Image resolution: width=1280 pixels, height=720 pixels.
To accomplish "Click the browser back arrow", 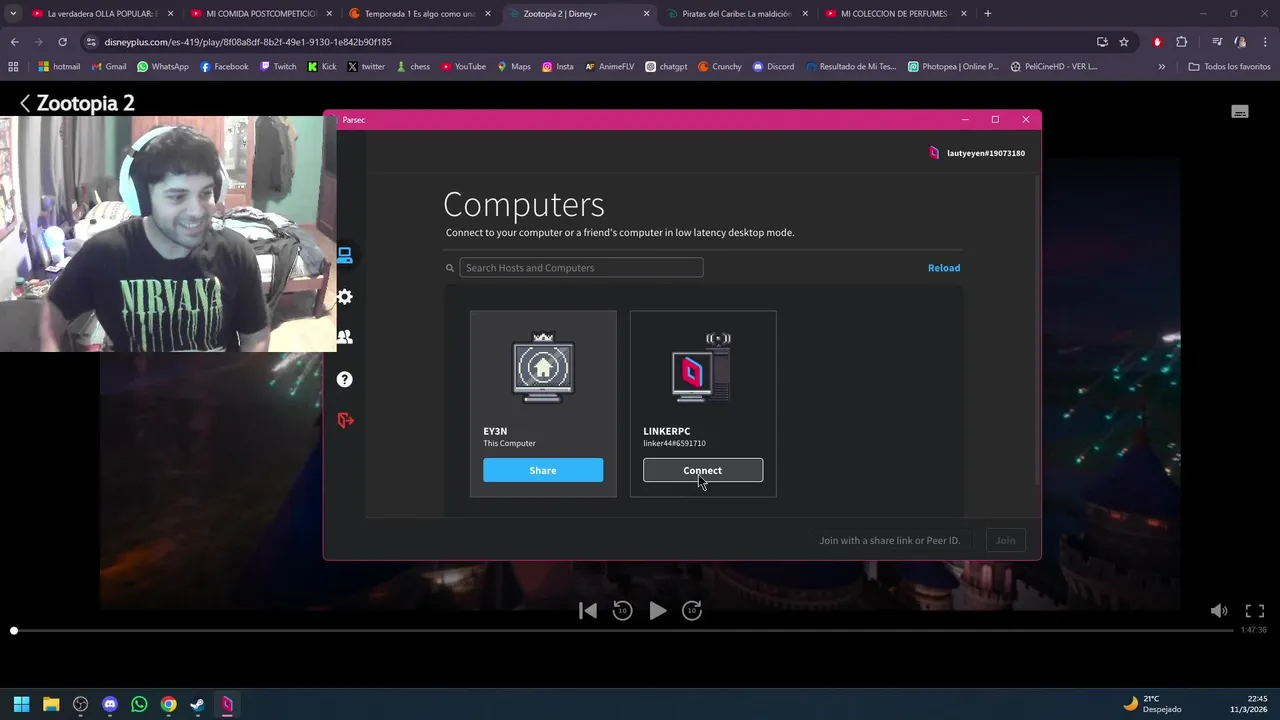I will tap(14, 42).
